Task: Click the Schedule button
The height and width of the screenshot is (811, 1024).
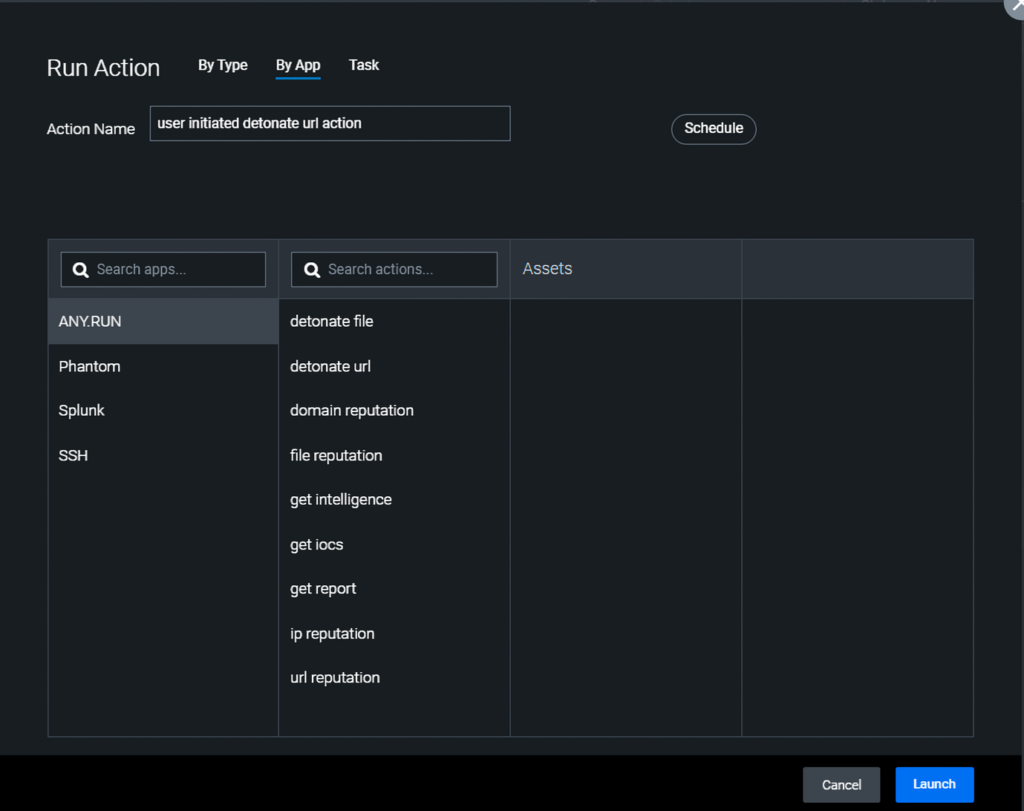Action: pyautogui.click(x=713, y=129)
